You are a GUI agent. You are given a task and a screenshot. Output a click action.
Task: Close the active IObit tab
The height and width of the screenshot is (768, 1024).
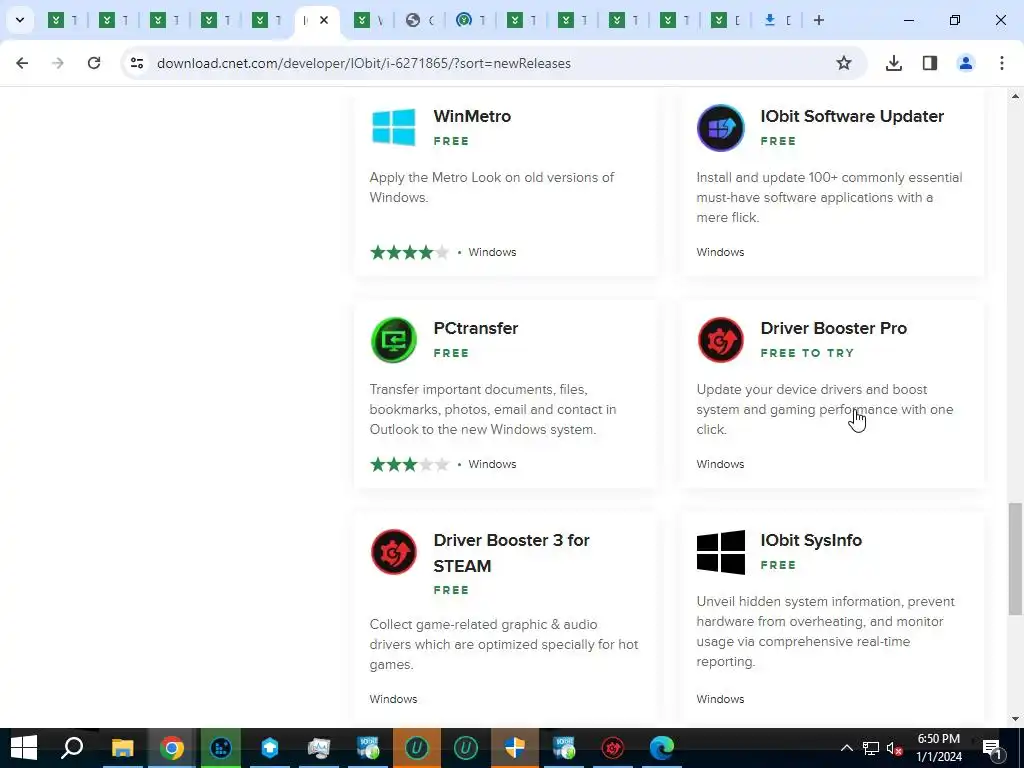point(324,20)
